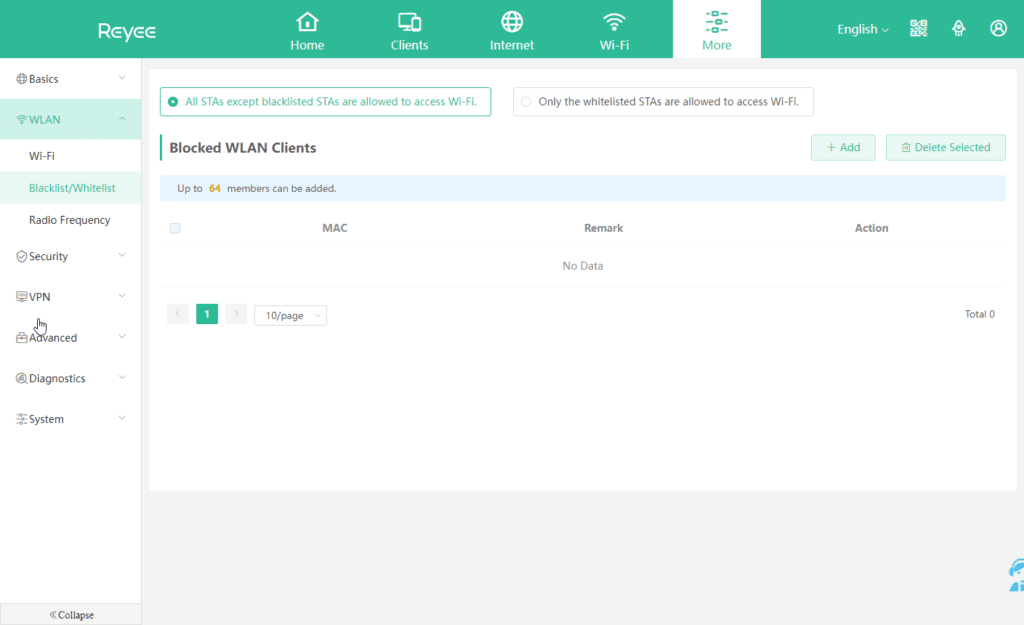Image resolution: width=1024 pixels, height=625 pixels.
Task: Click the Add button
Action: click(x=843, y=147)
